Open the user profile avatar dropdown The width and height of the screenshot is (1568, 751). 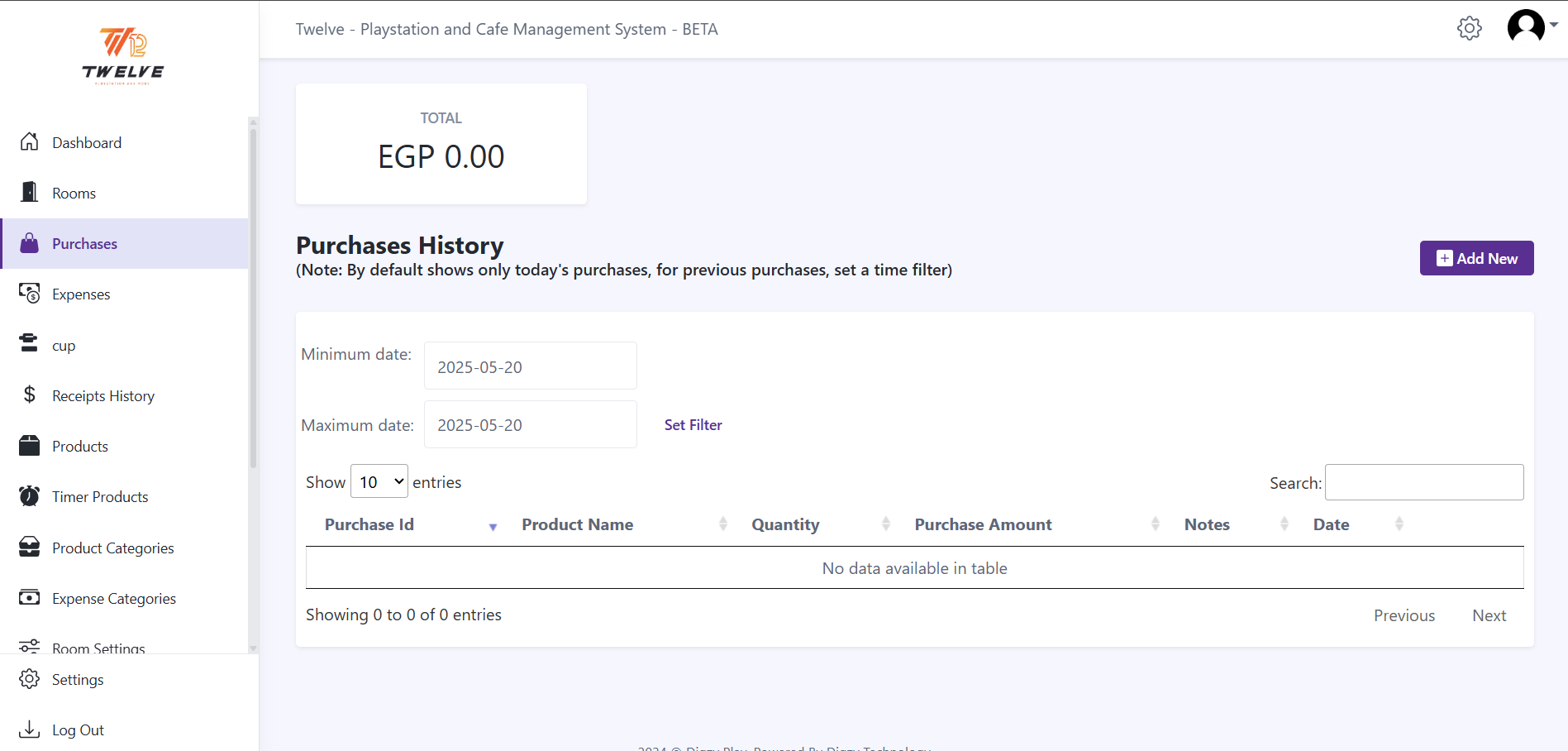[x=1530, y=26]
